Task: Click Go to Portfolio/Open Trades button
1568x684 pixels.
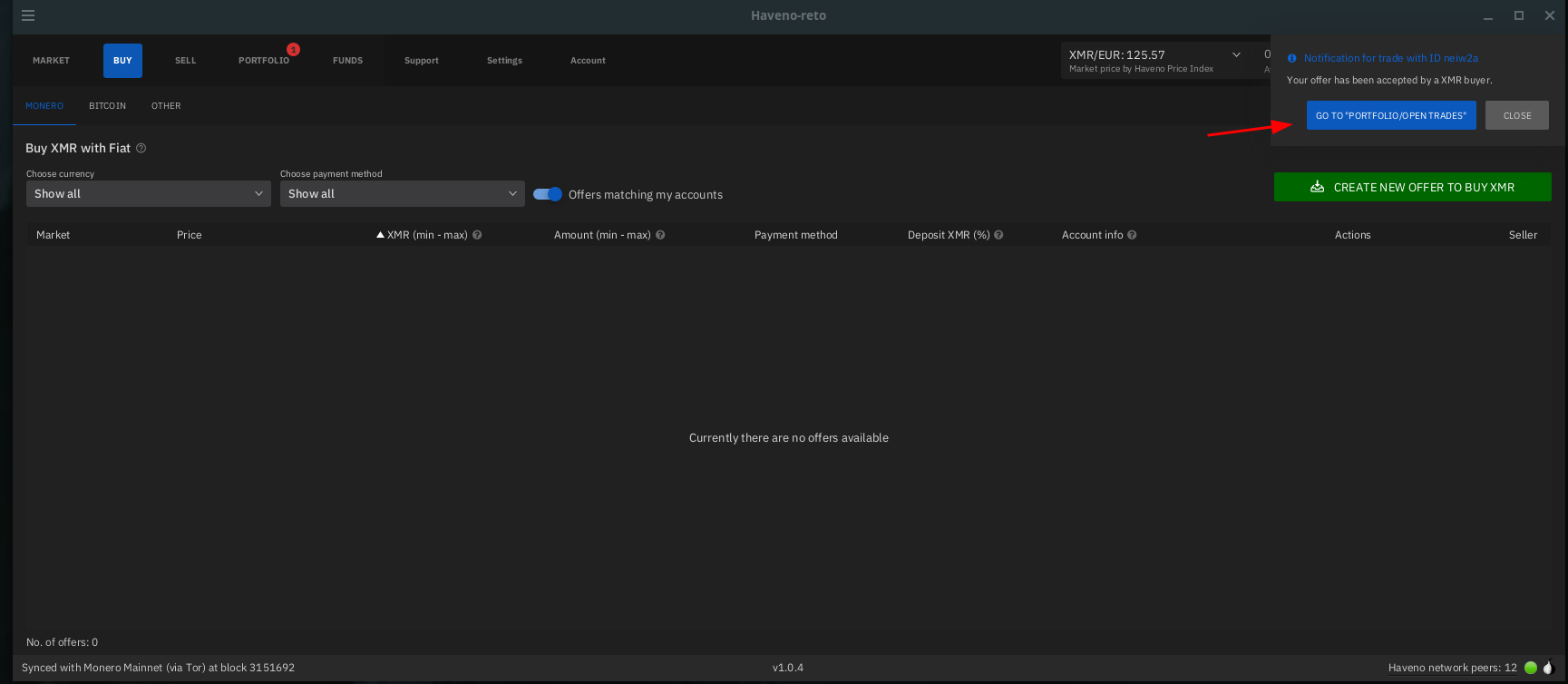Action: [1390, 115]
